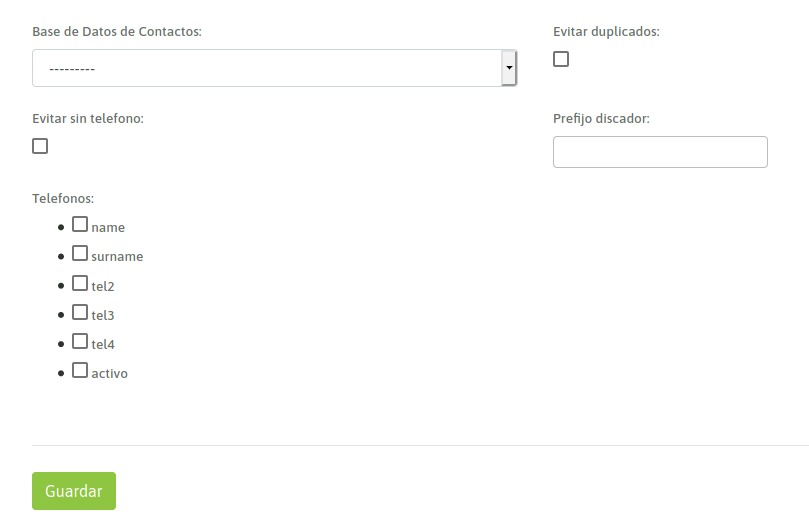
Task: Tick the name checkbox under Telefonos
Action: point(80,225)
